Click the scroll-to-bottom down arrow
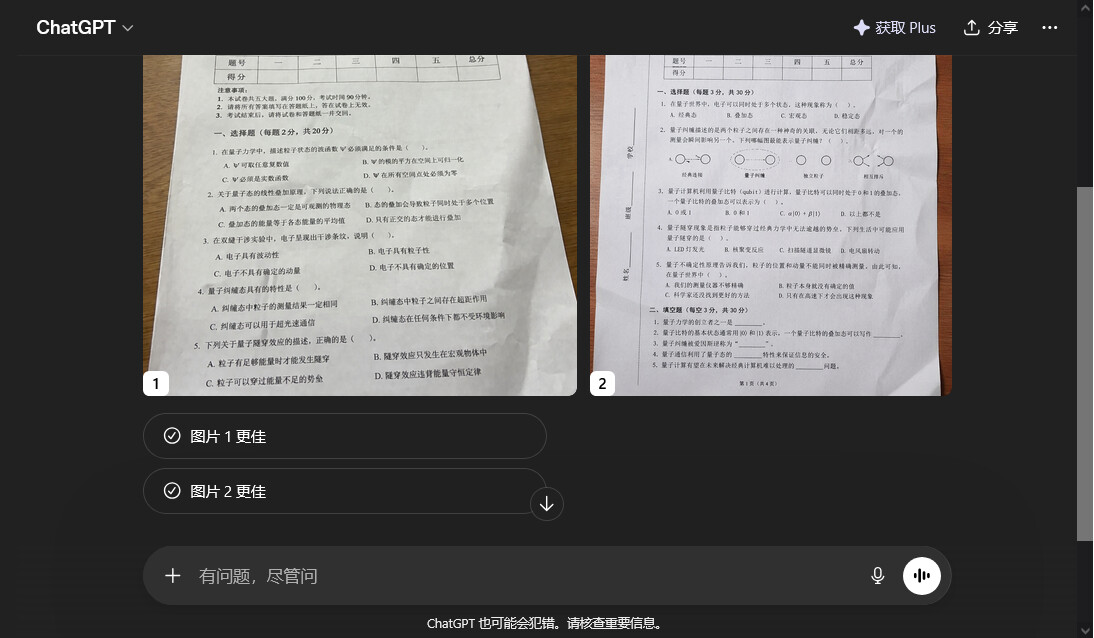 [546, 504]
